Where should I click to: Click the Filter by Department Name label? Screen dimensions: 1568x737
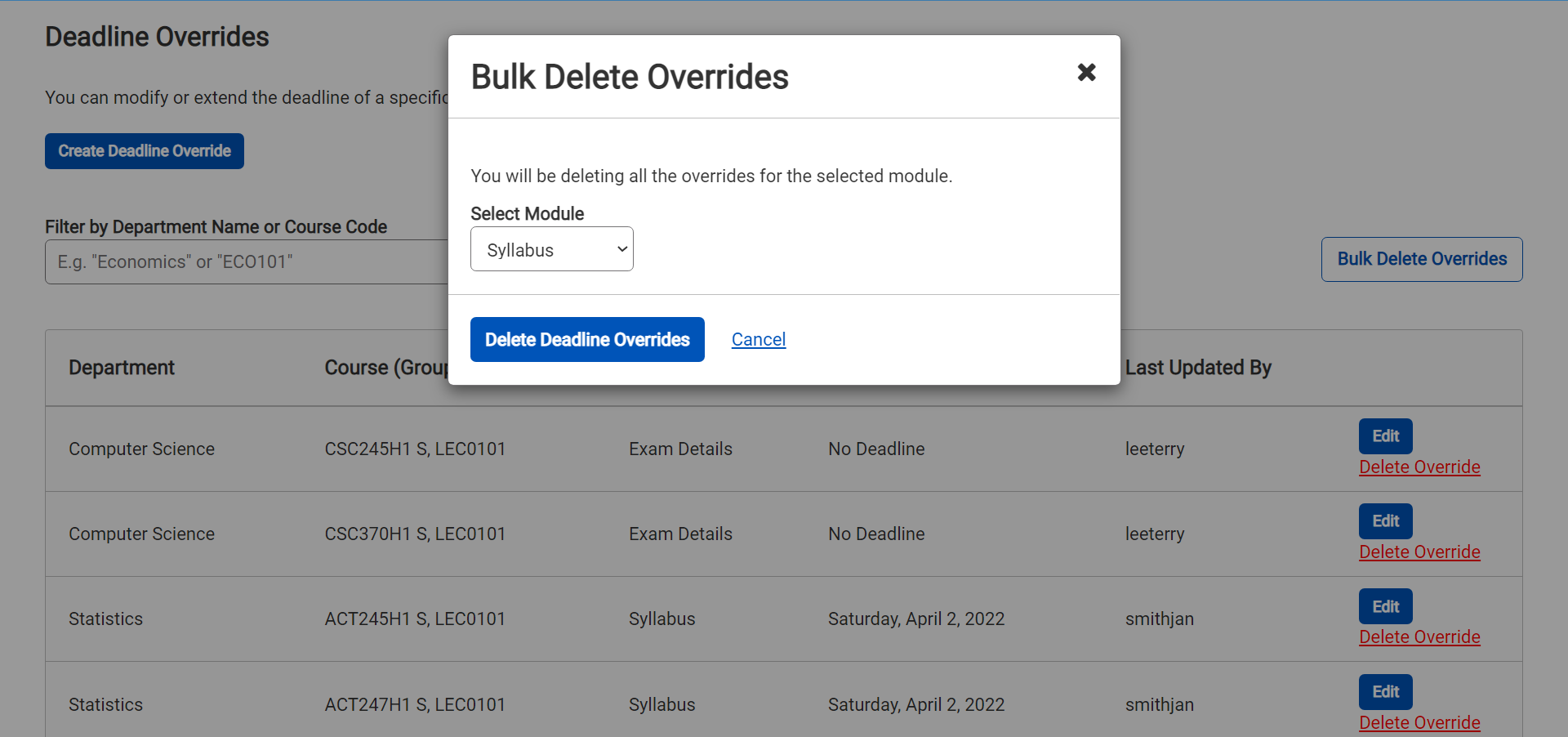coord(216,226)
